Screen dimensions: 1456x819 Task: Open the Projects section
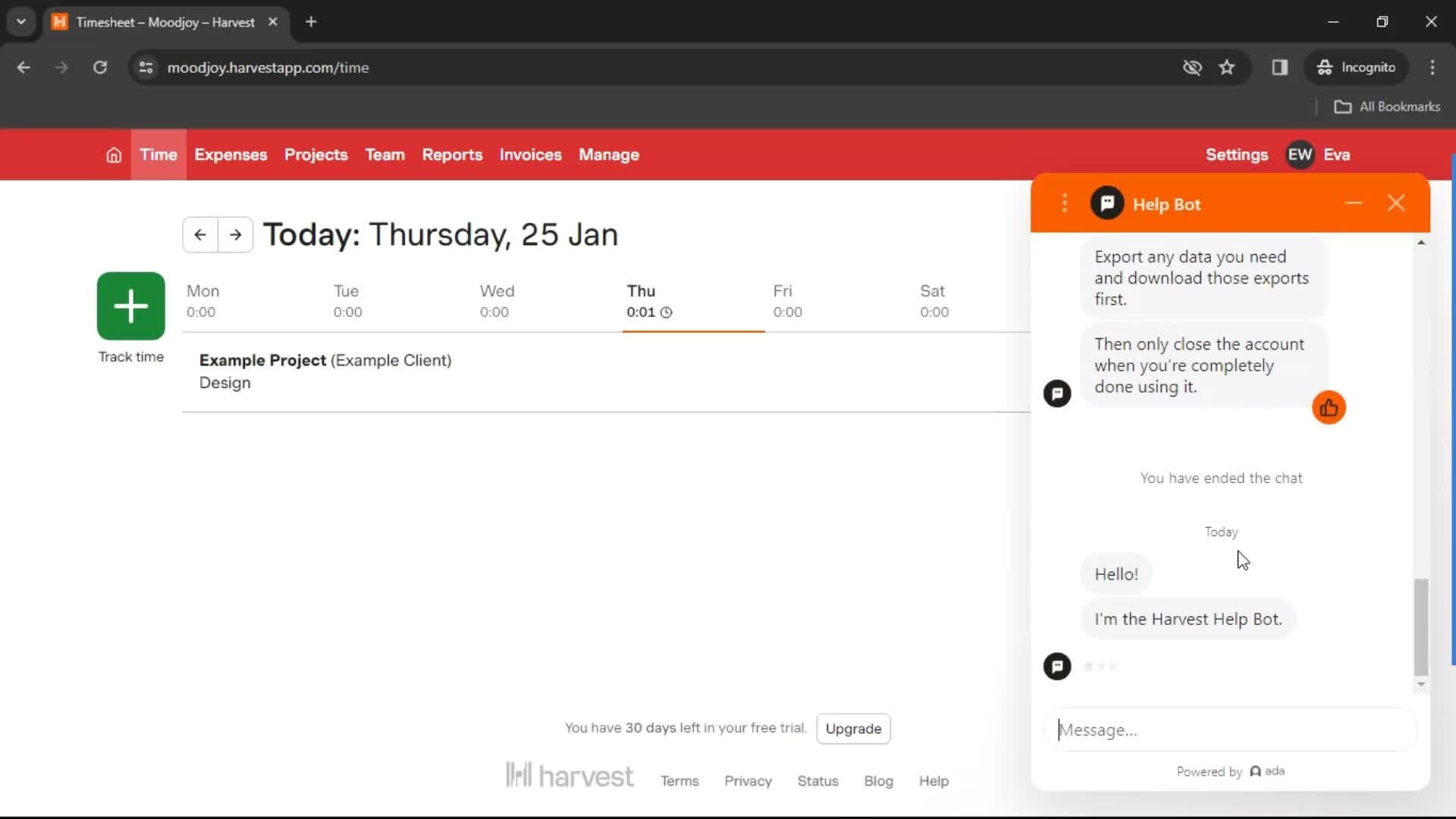point(316,155)
